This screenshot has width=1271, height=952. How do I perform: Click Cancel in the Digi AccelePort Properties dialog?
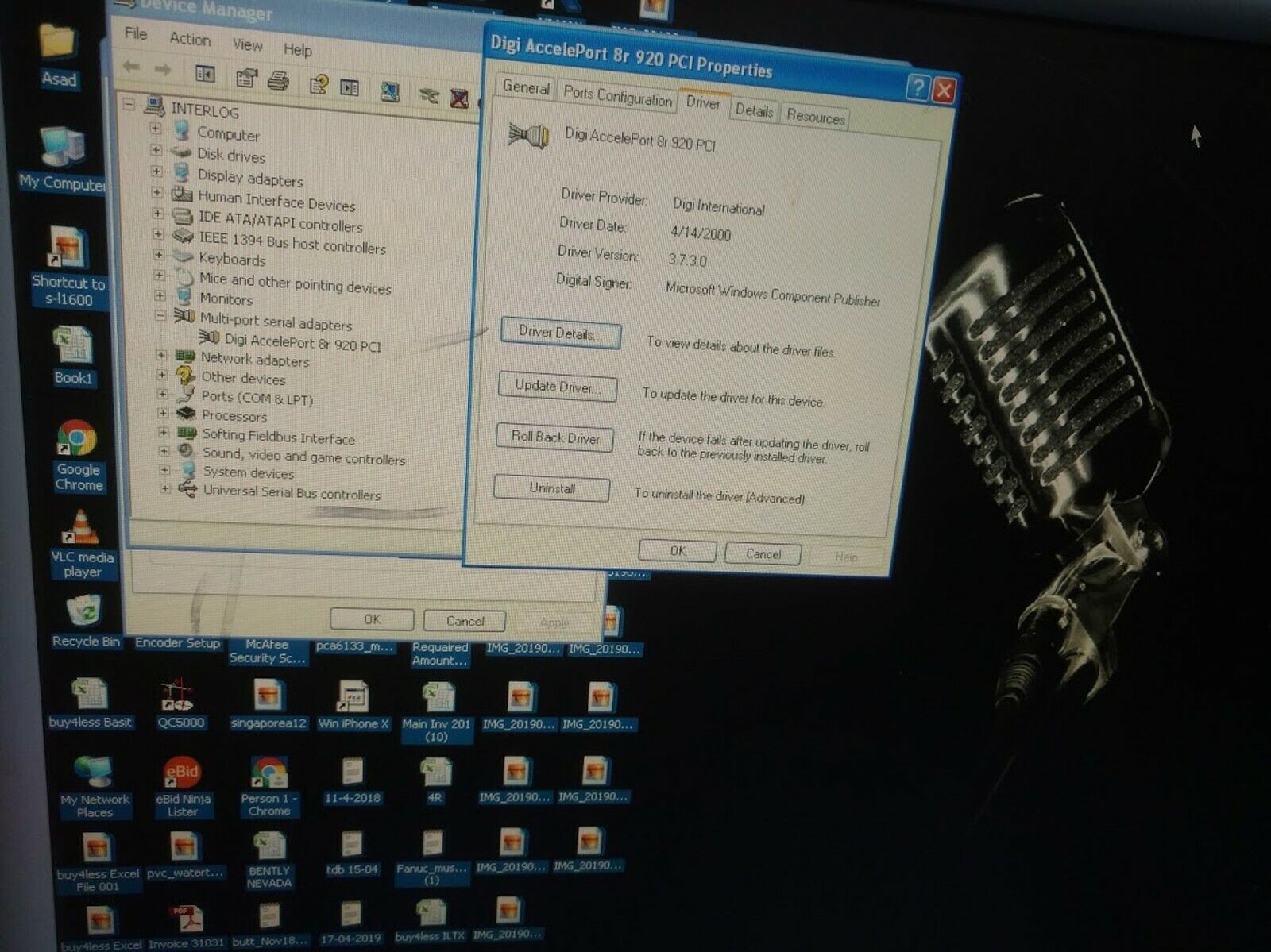[x=763, y=553]
